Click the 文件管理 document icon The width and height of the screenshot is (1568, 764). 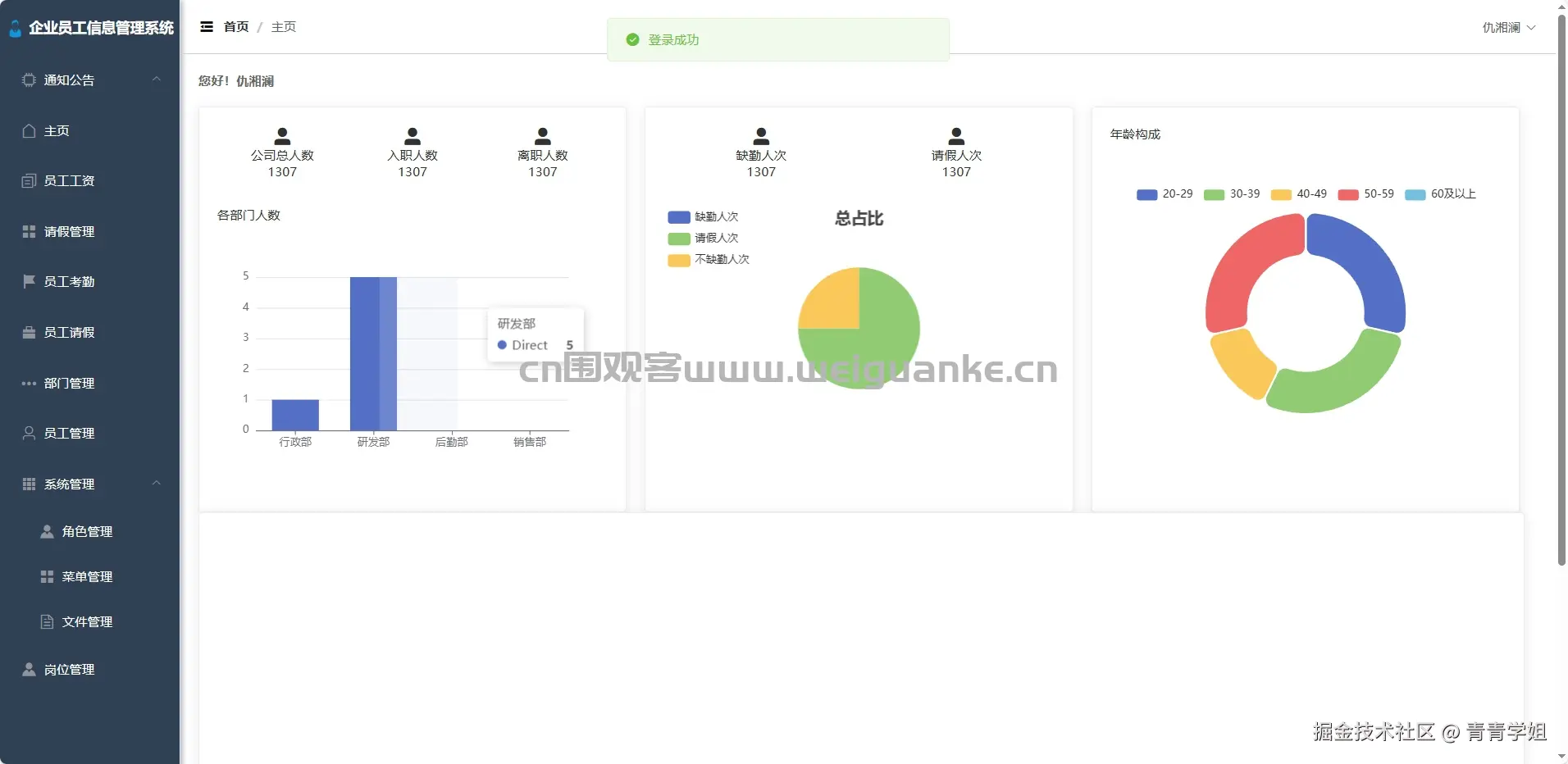[47, 622]
